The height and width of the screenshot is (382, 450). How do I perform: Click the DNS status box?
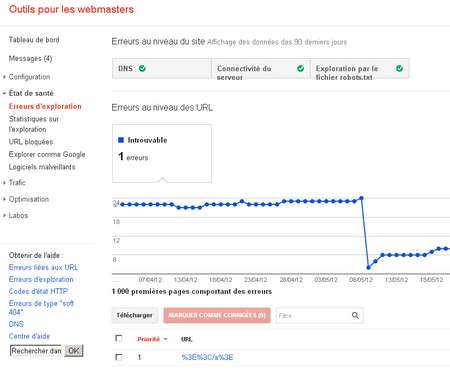162,68
